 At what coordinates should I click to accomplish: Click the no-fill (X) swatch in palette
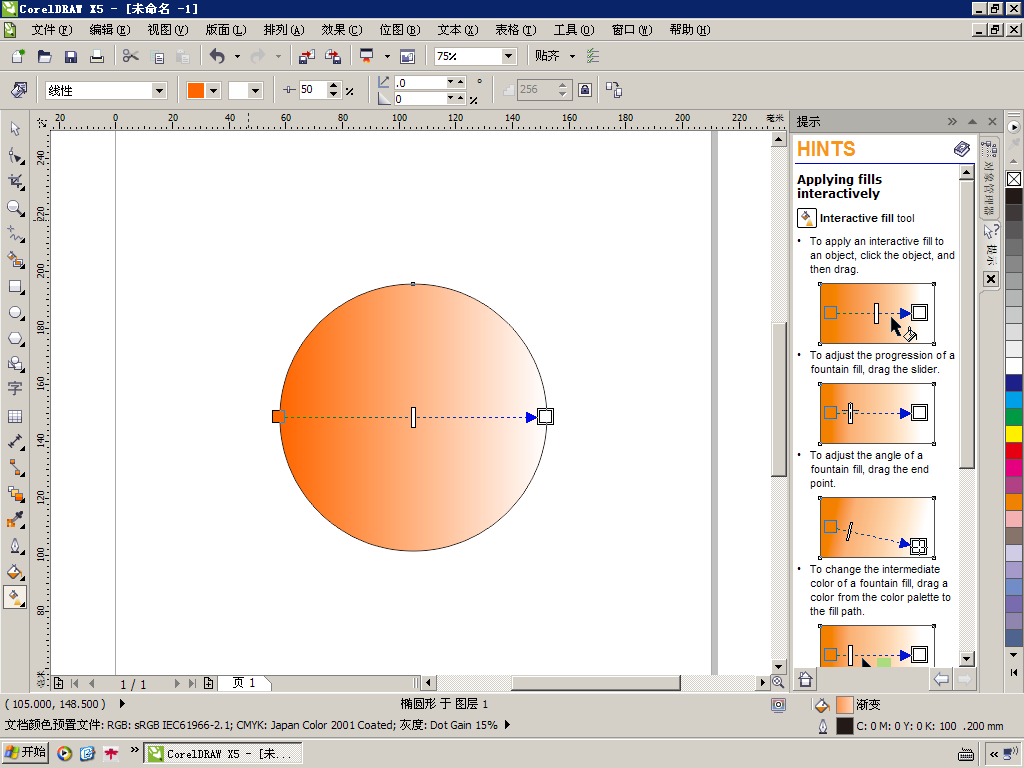1014,179
